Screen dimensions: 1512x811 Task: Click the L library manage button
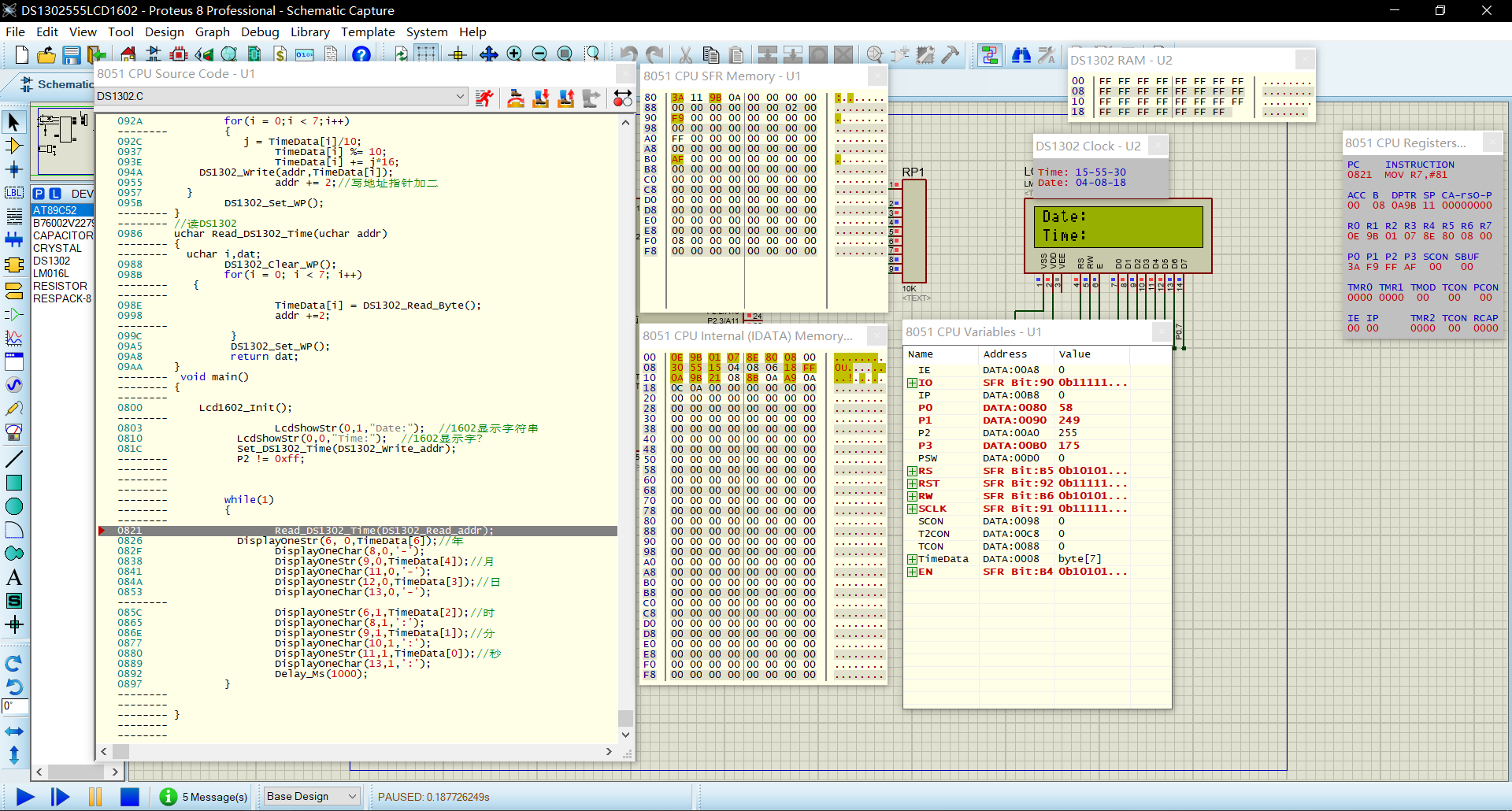(55, 194)
